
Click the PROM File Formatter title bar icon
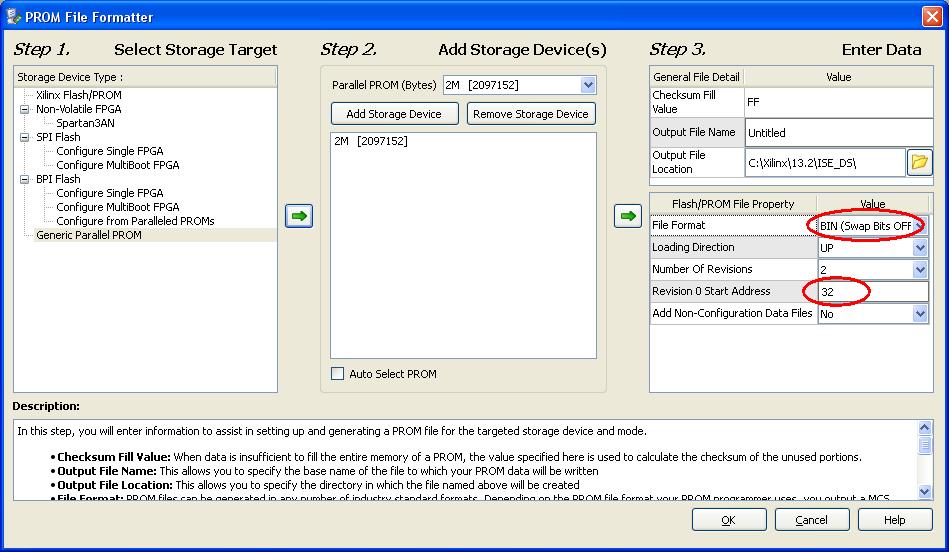tap(13, 16)
